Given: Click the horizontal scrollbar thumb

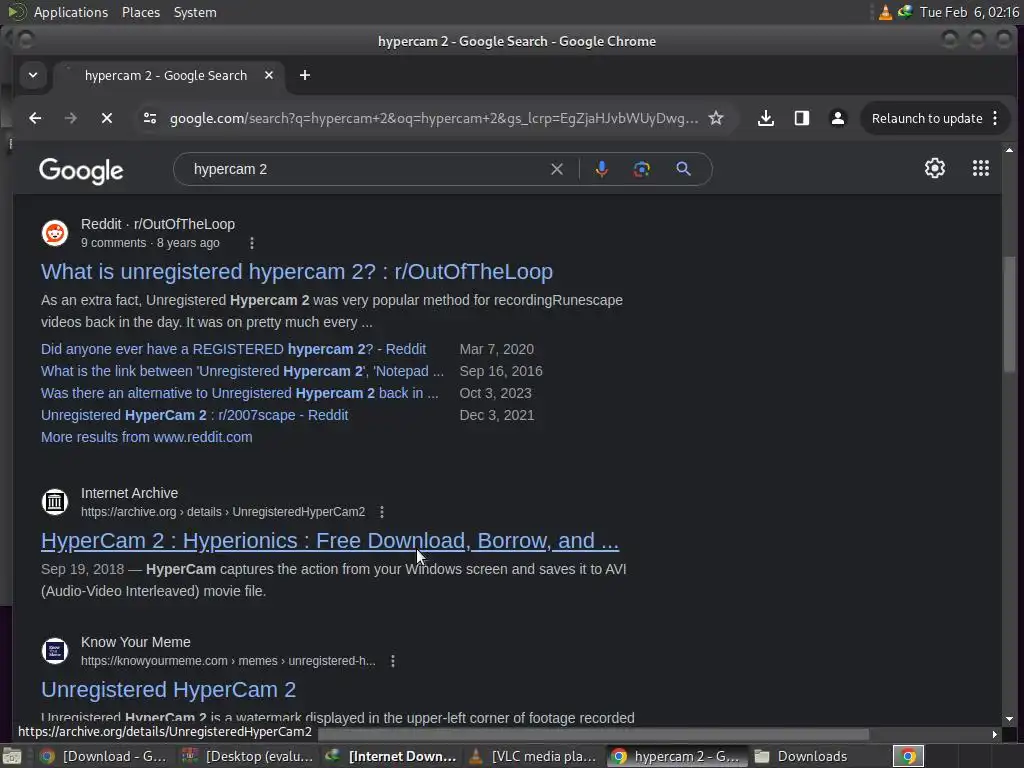Looking at the screenshot, I should [x=593, y=734].
